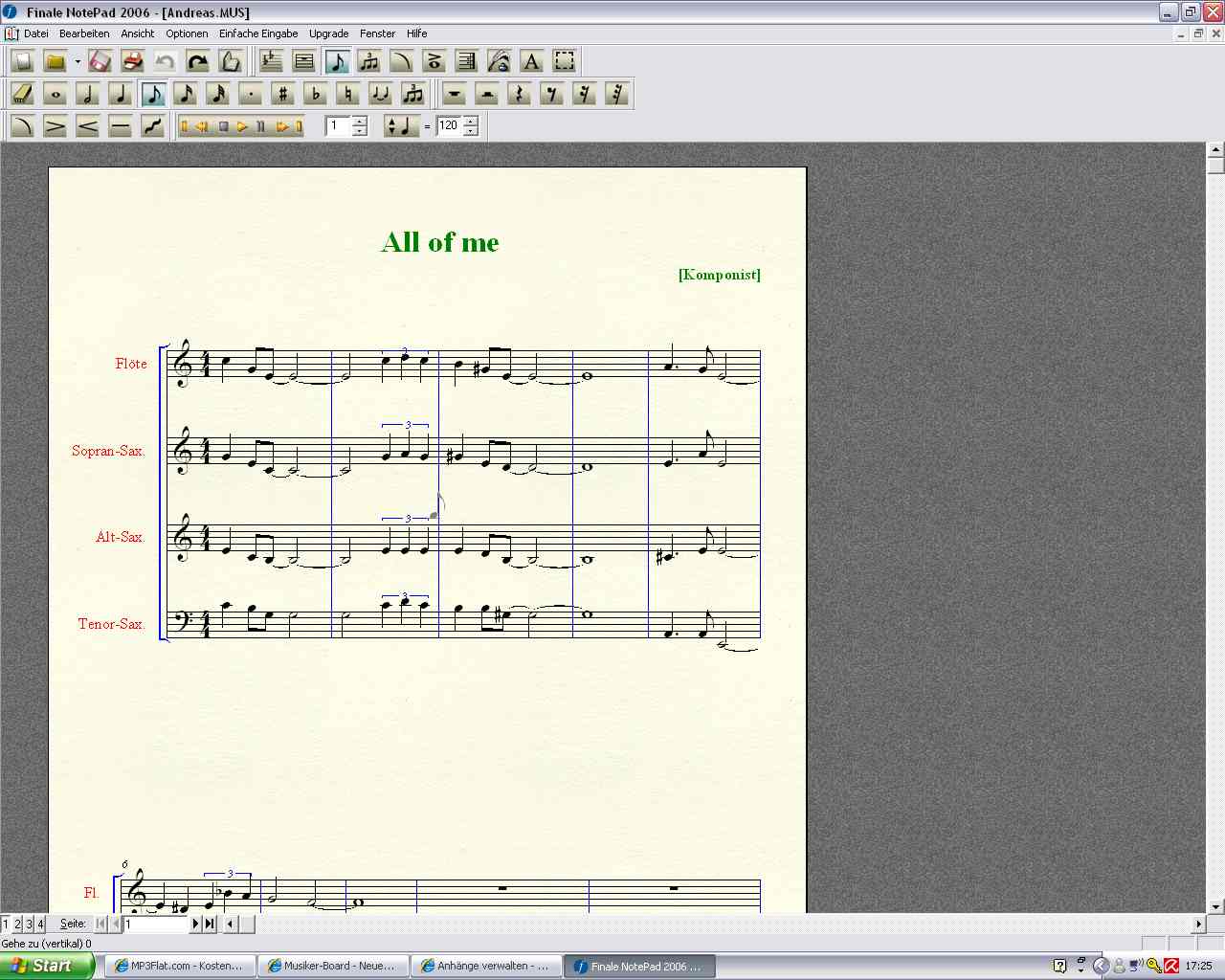The image size is (1225, 980).
Task: Pick the slur smart shape
Action: coord(23,125)
